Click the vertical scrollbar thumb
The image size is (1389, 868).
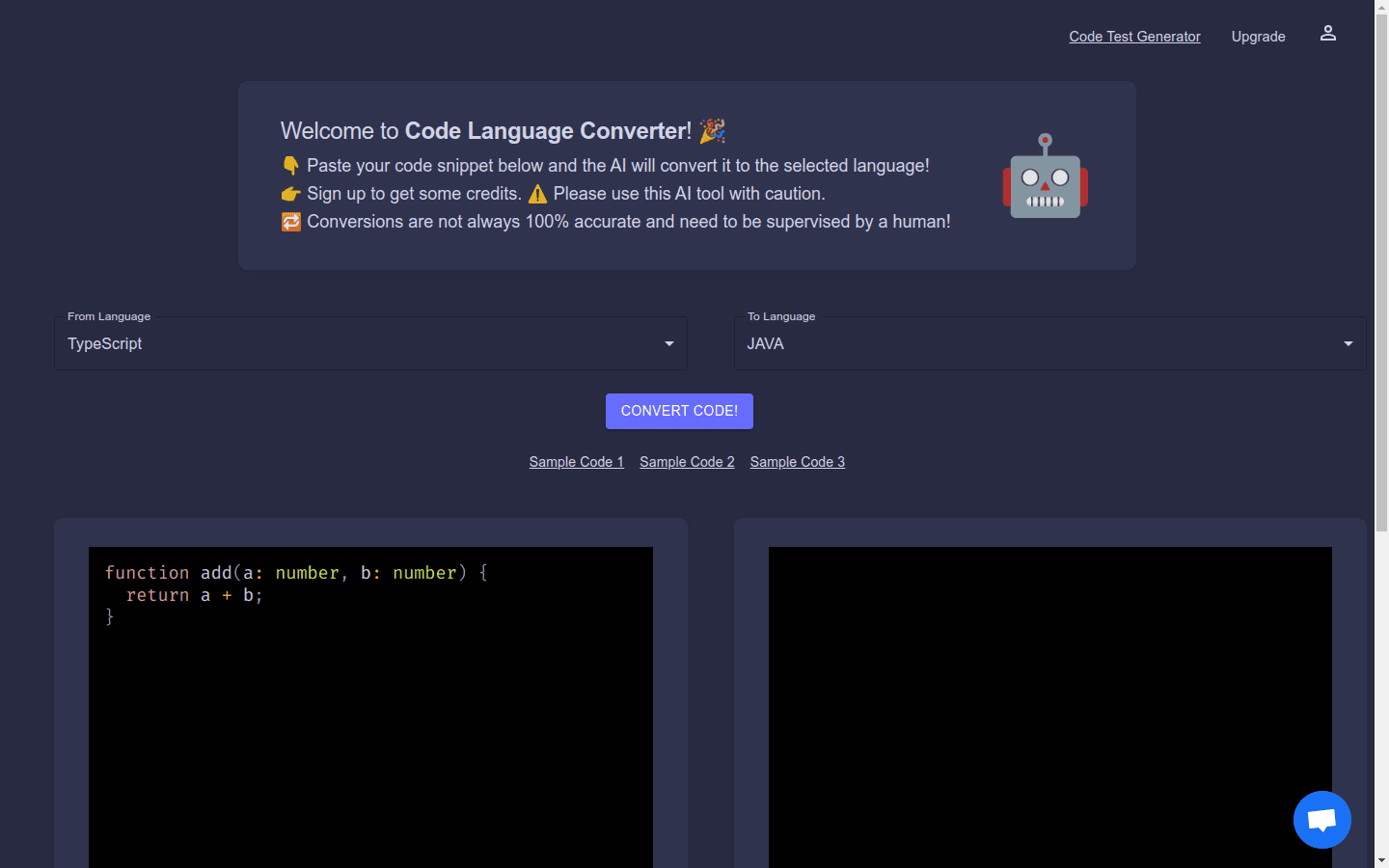click(1381, 270)
